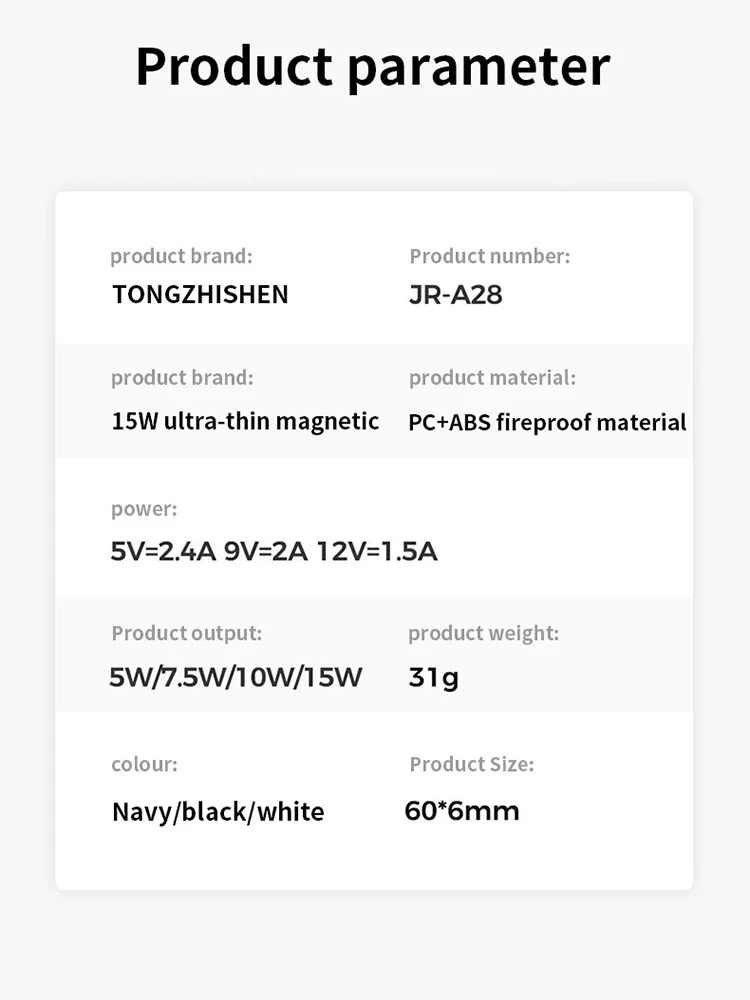Image resolution: width=750 pixels, height=1000 pixels.
Task: Select "PC+ABS fireproof material" value
Action: click(x=547, y=422)
